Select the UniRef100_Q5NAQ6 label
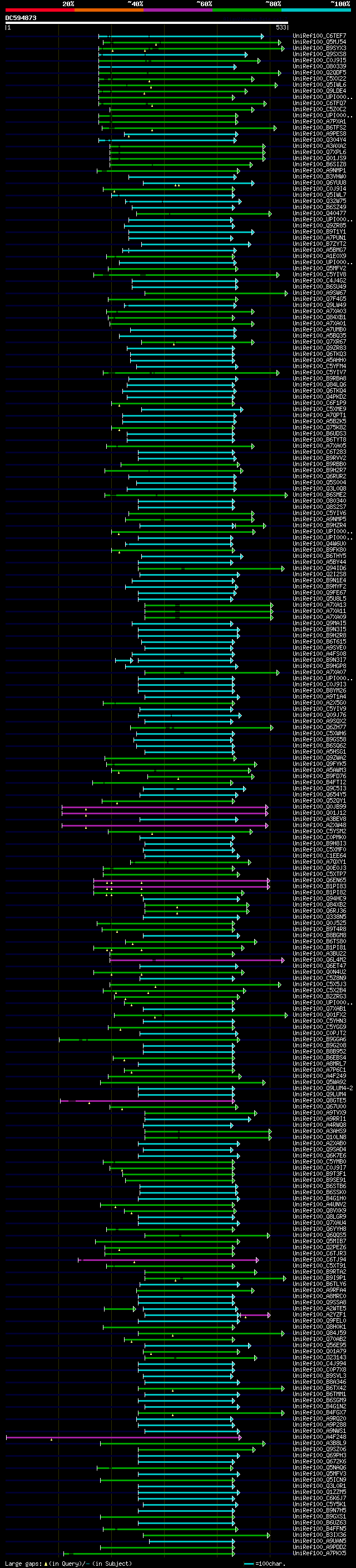The image size is (356, 1568). [319, 1467]
